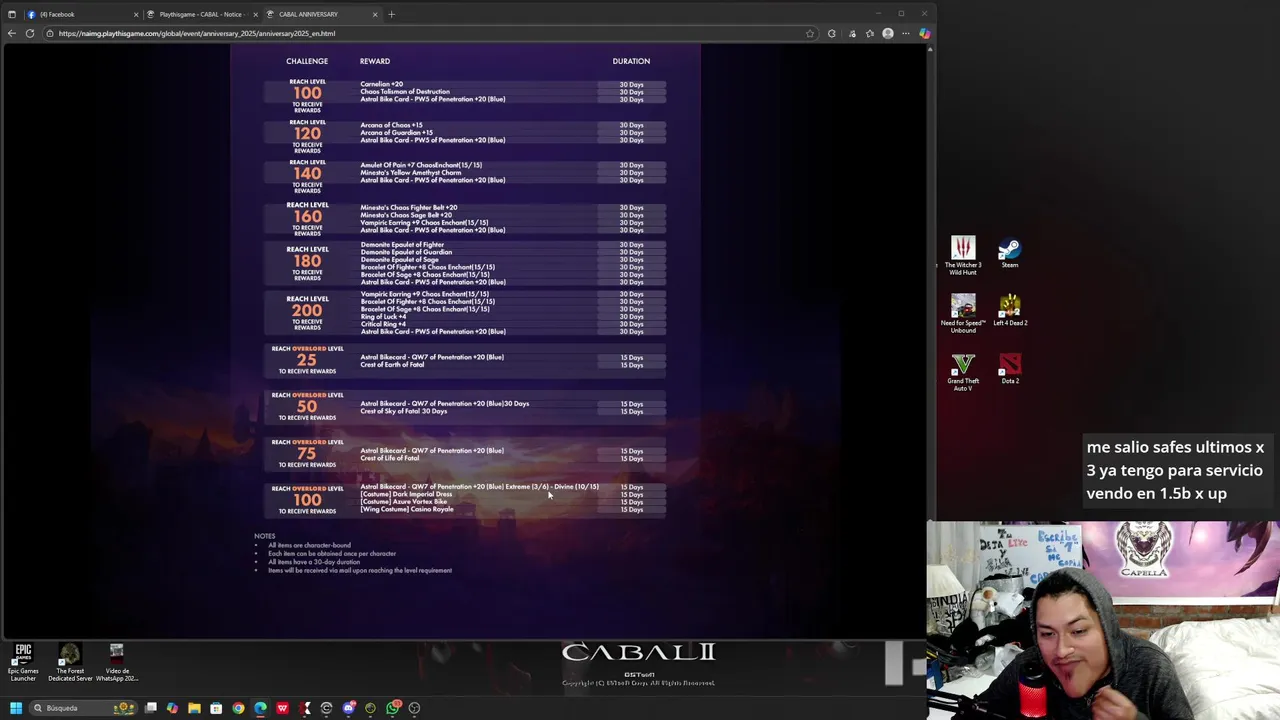Screen dimensions: 1280x720
Task: Click the NOTES heading below the table
Action: [264, 536]
